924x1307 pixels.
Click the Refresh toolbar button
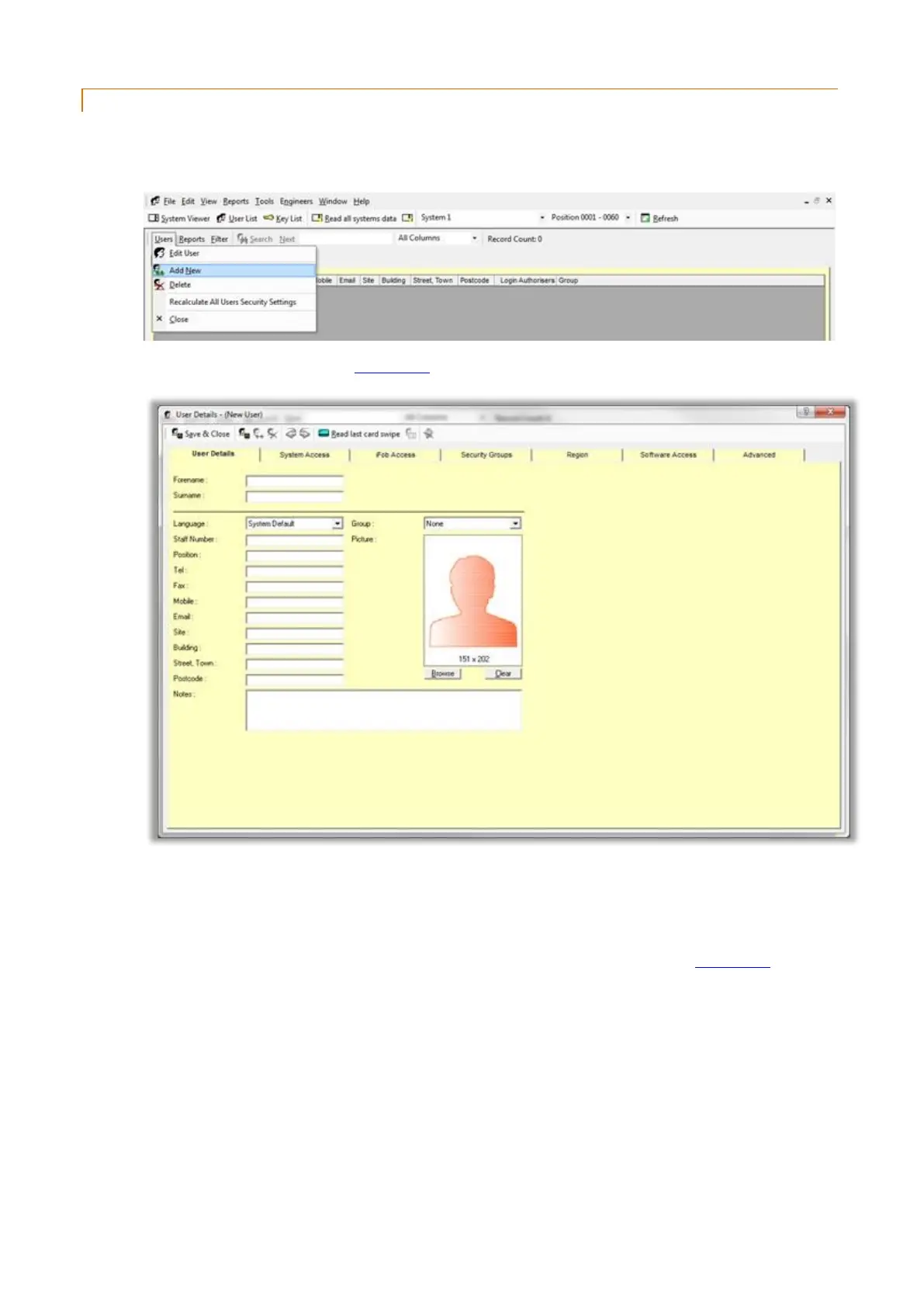pyautogui.click(x=659, y=218)
